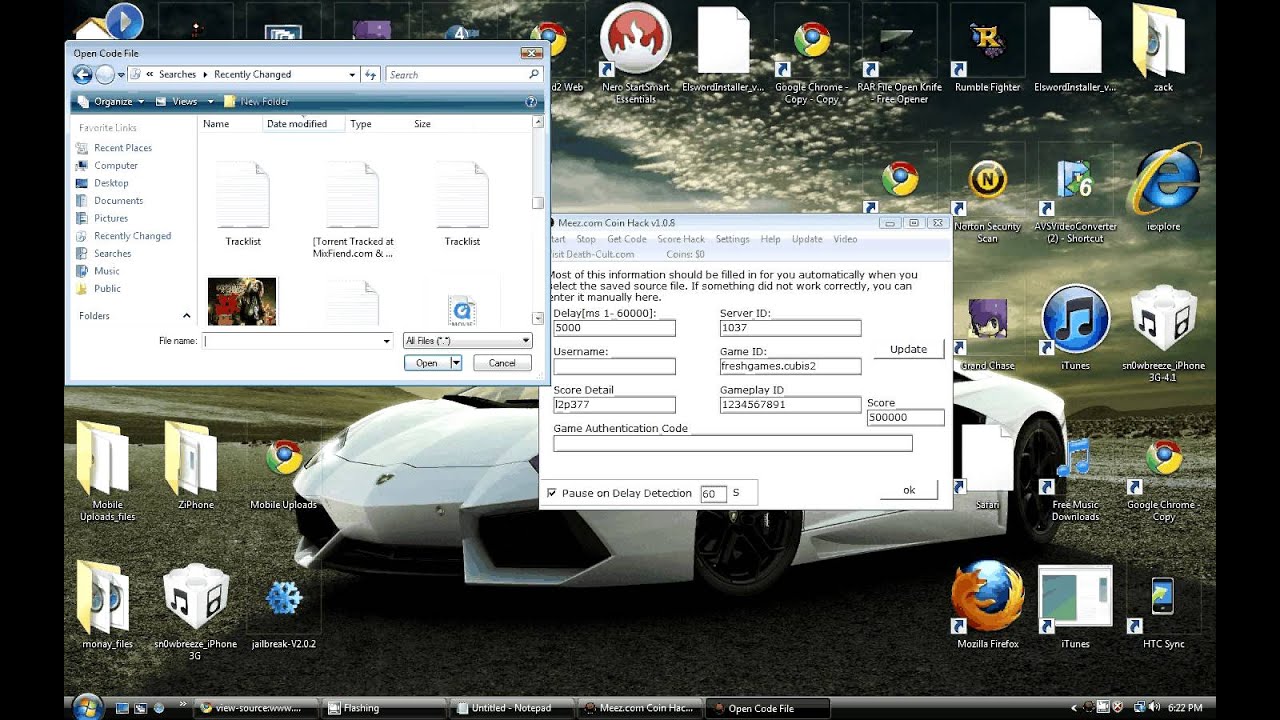The image size is (1280, 720).
Task: Open the Views dropdown menu
Action: point(184,101)
